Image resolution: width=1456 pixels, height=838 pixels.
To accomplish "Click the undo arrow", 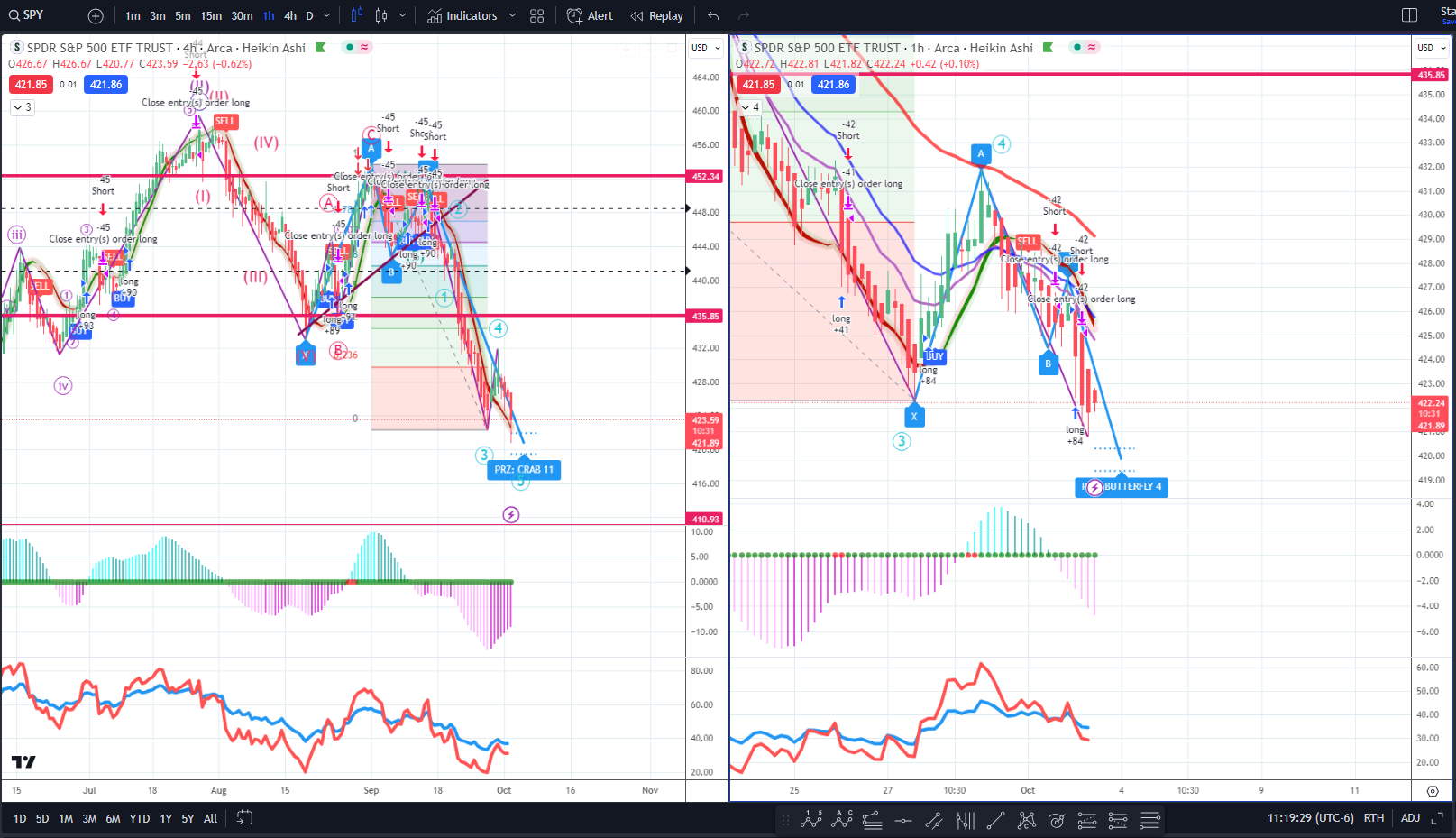I will click(713, 16).
